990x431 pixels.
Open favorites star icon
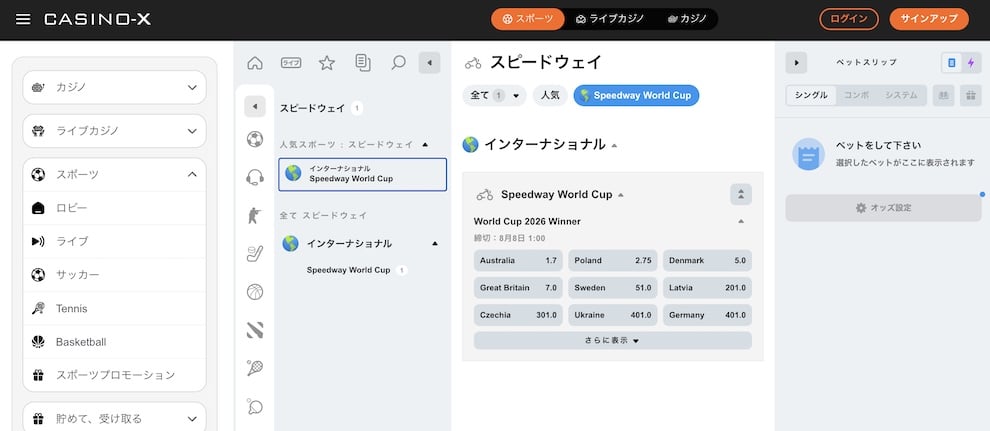326,62
